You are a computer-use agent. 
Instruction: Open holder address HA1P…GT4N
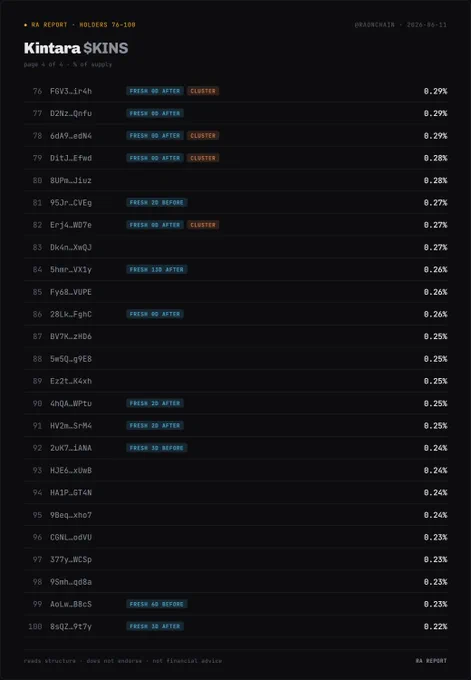tap(71, 493)
